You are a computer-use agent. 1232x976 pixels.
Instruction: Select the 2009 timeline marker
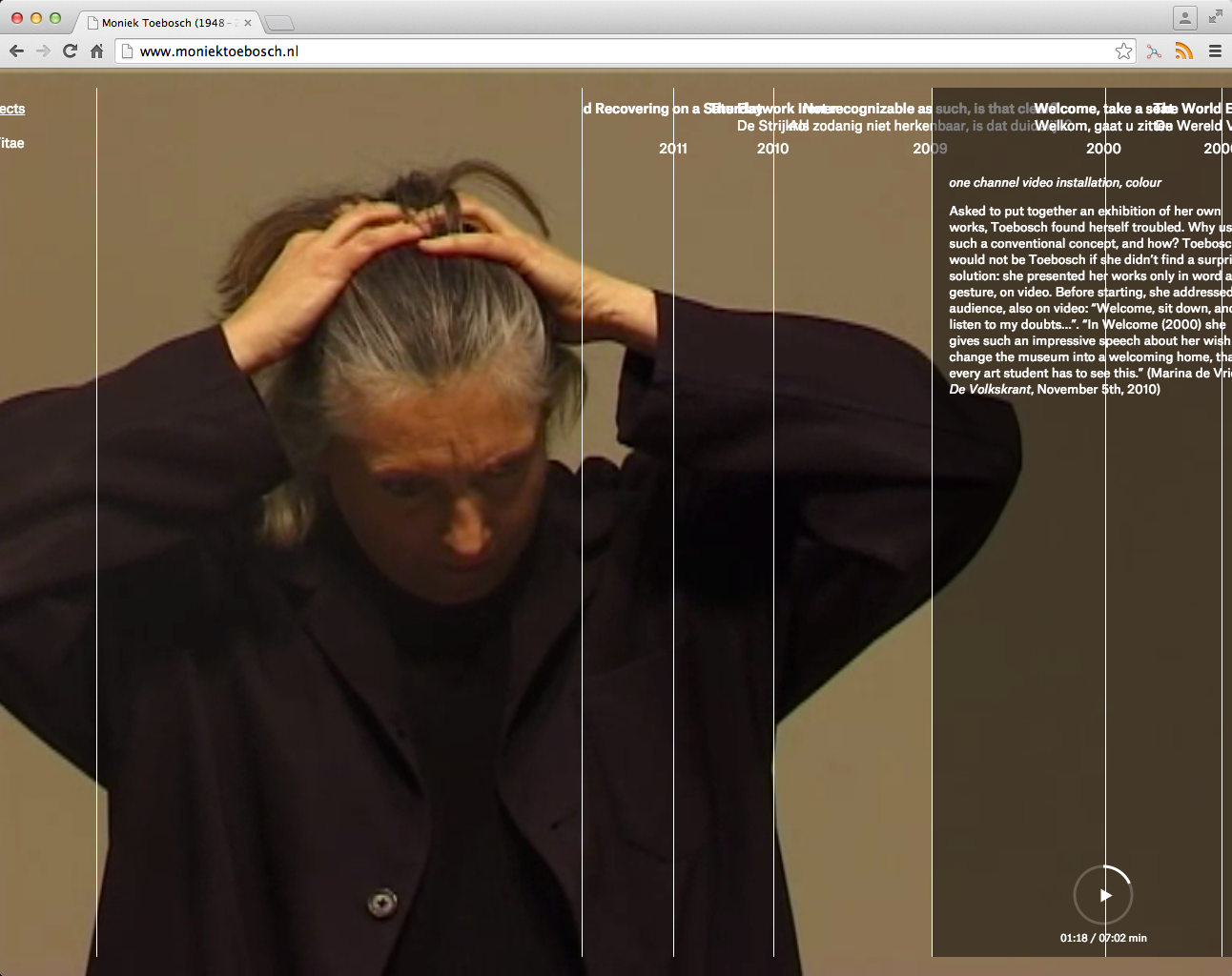pos(930,149)
